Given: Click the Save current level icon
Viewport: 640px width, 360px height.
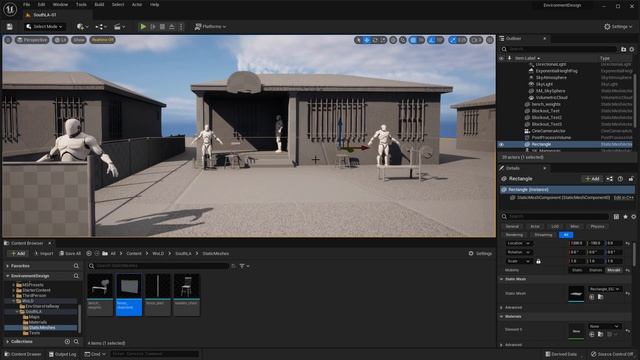Looking at the screenshot, I should point(9,27).
